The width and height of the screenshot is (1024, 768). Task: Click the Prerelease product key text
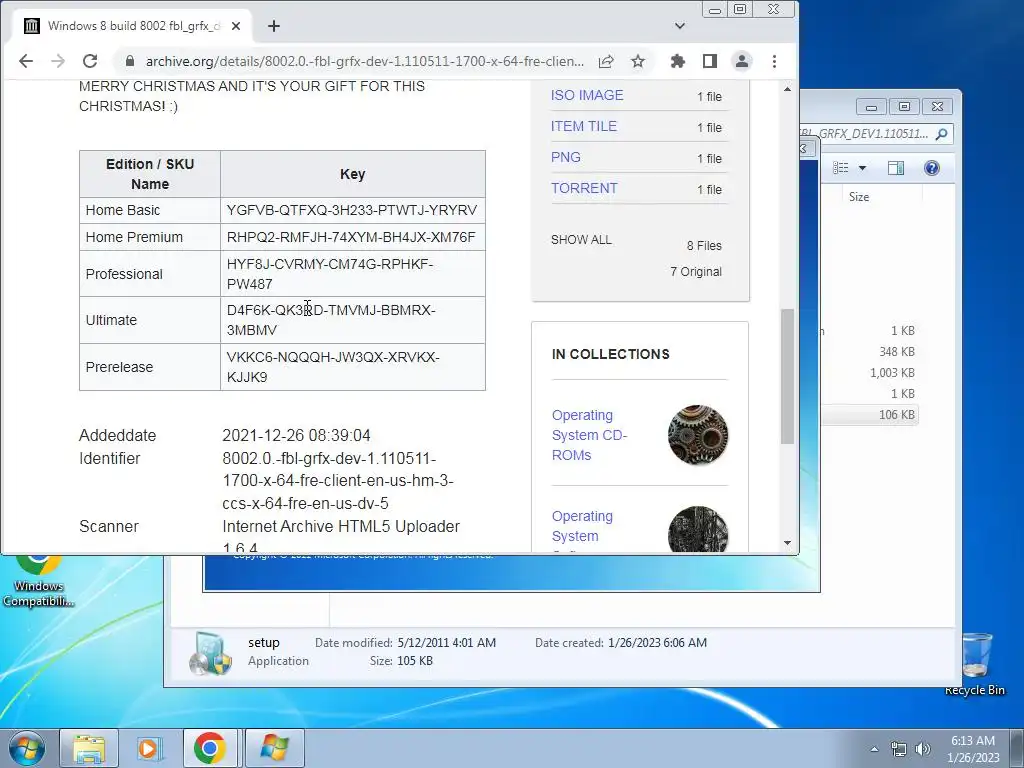(333, 367)
